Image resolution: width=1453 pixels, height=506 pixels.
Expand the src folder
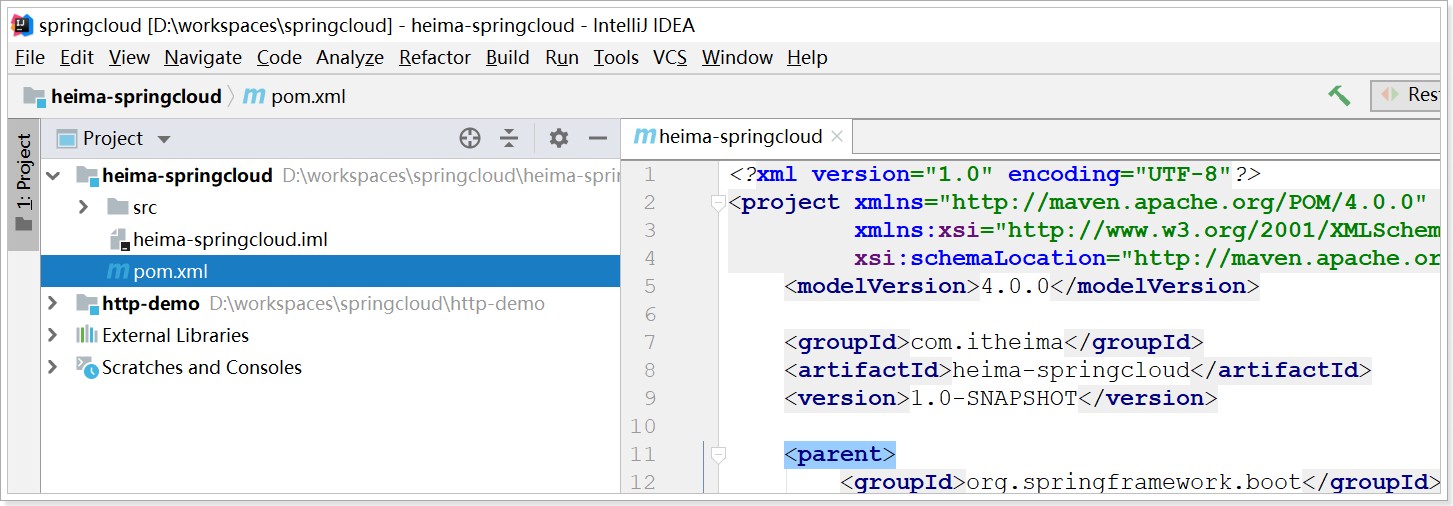click(84, 208)
